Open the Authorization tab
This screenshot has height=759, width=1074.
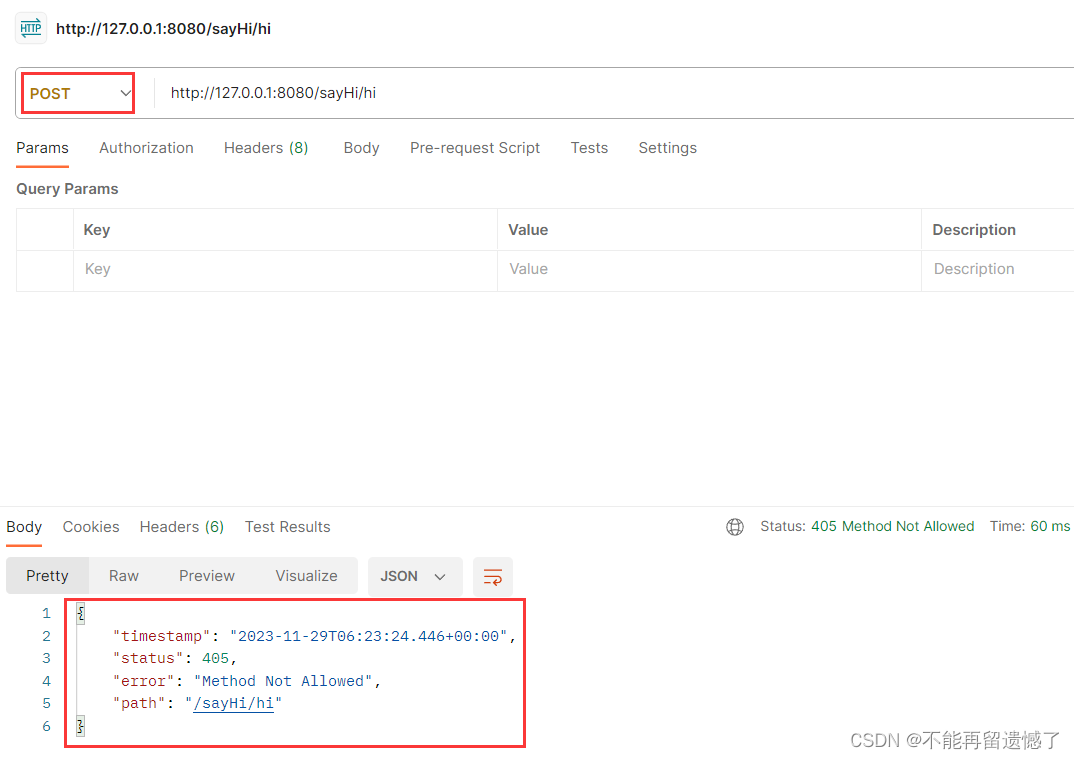(147, 148)
